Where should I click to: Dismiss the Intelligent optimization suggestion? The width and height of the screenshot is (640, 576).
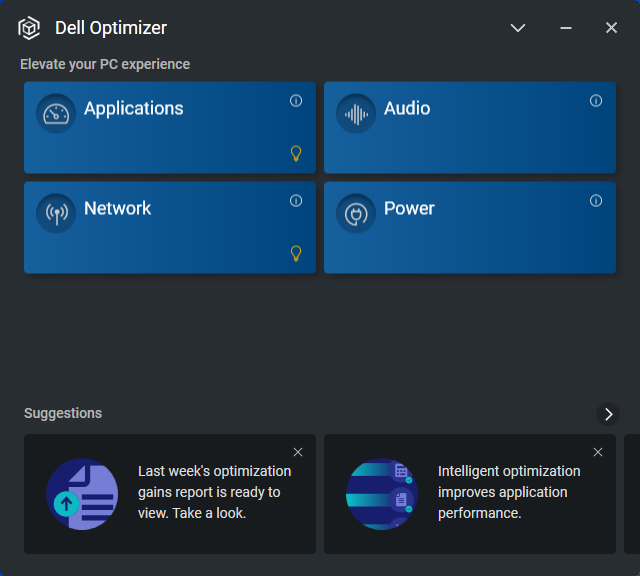coord(598,452)
